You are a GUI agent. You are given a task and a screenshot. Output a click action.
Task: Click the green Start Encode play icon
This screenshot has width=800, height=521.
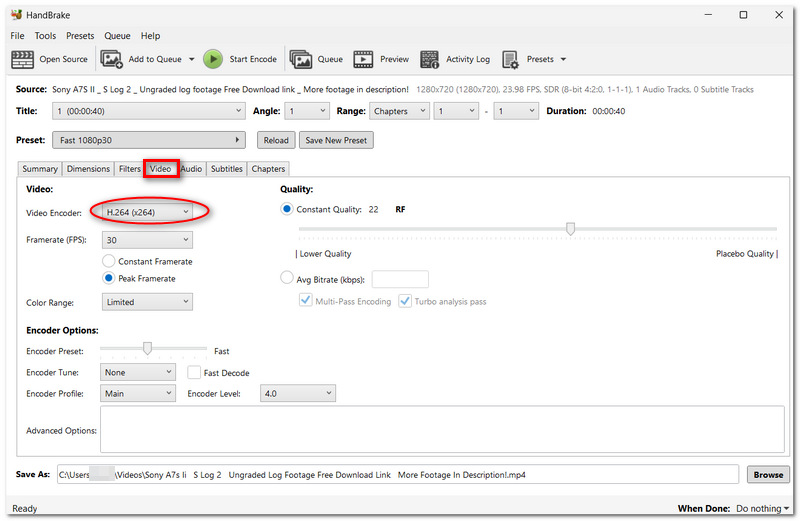[x=213, y=59]
